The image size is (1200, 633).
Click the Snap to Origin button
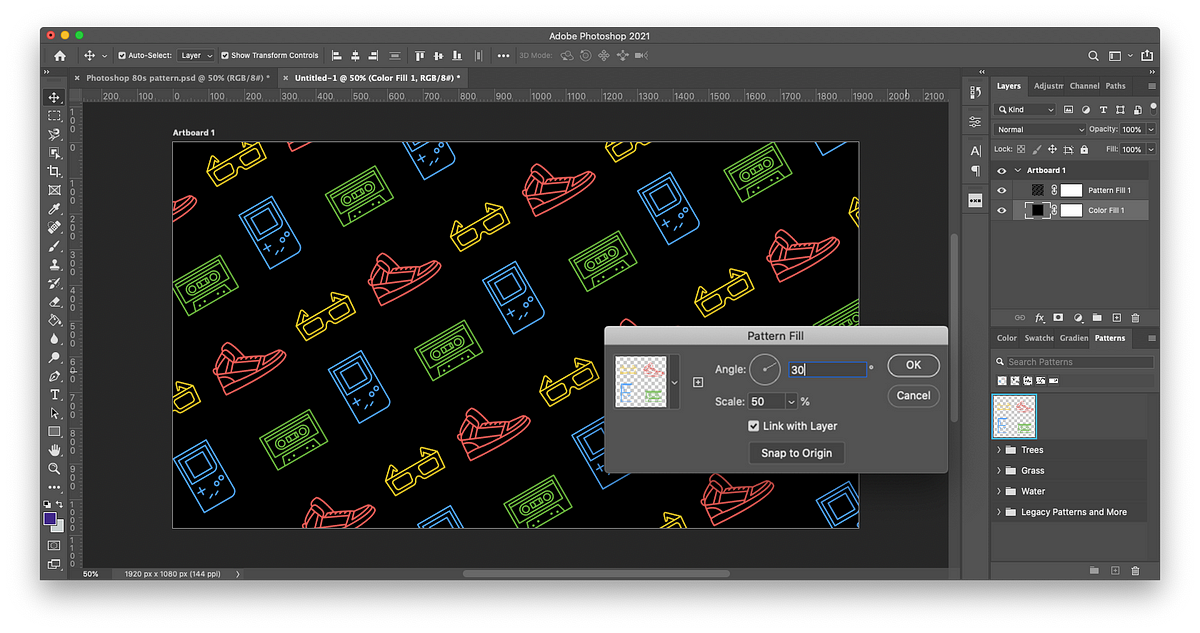click(796, 453)
